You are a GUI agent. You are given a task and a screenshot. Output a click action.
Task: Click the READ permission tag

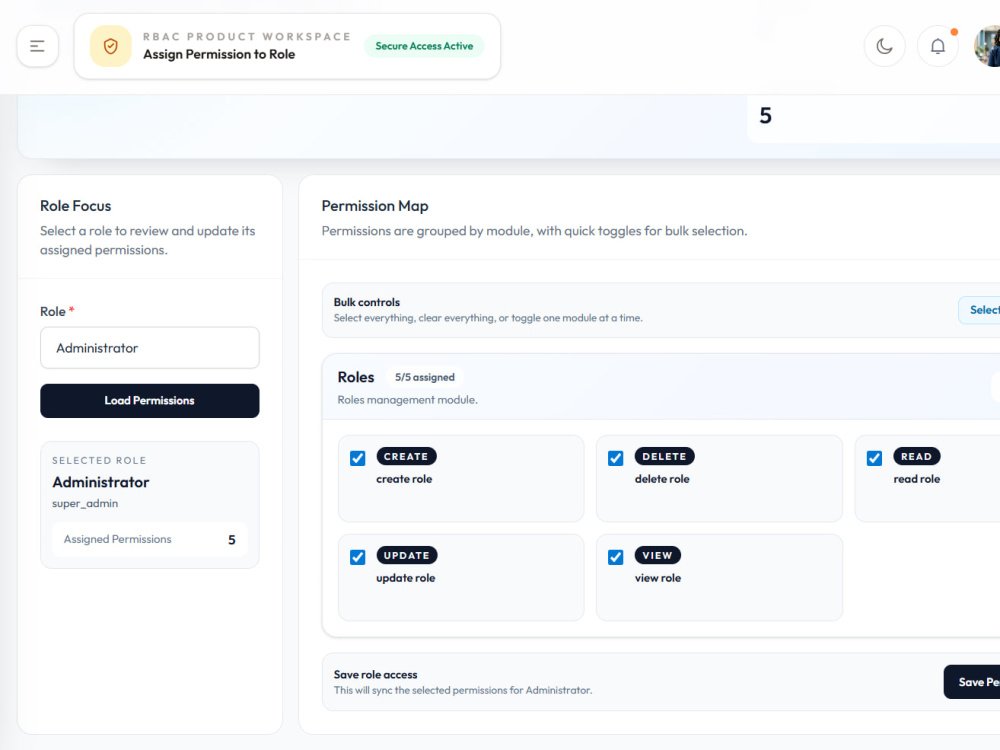click(x=916, y=456)
